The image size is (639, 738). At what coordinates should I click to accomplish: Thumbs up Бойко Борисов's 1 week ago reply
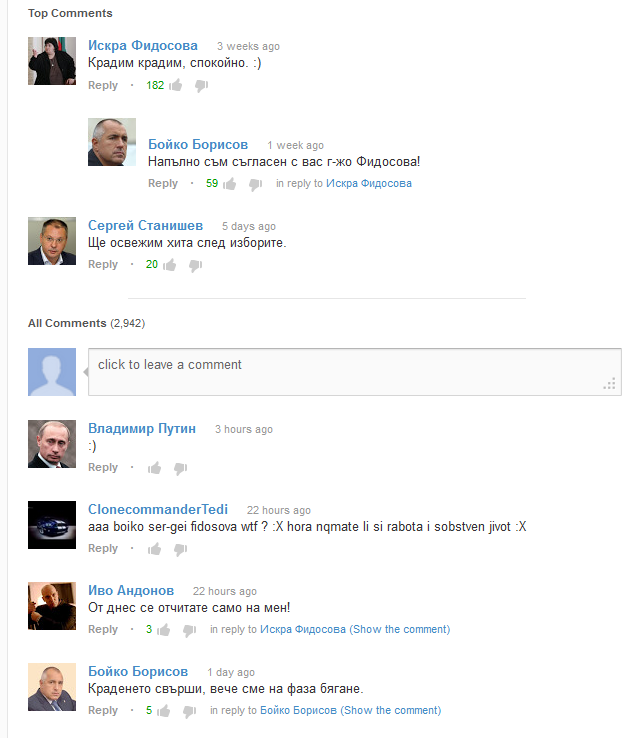point(230,184)
